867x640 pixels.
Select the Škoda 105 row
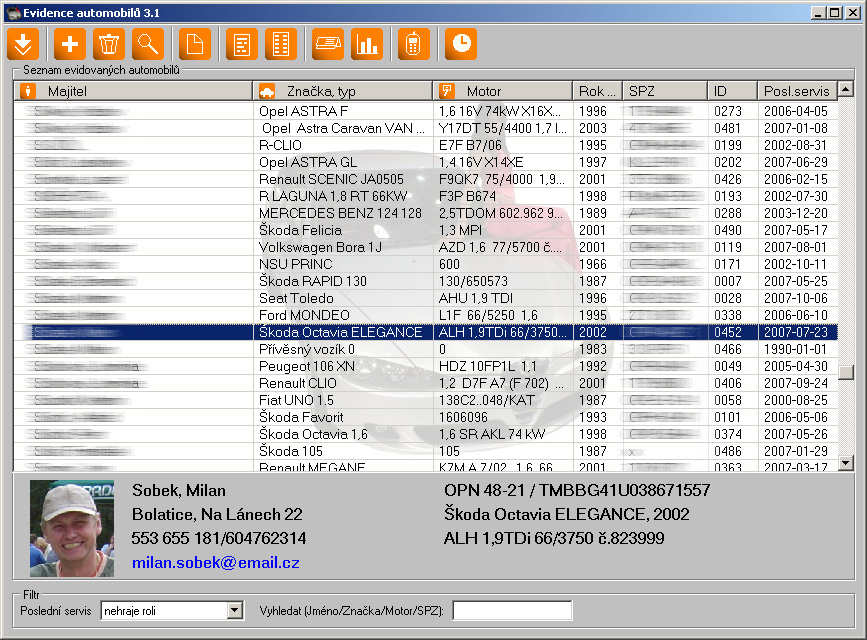426,451
